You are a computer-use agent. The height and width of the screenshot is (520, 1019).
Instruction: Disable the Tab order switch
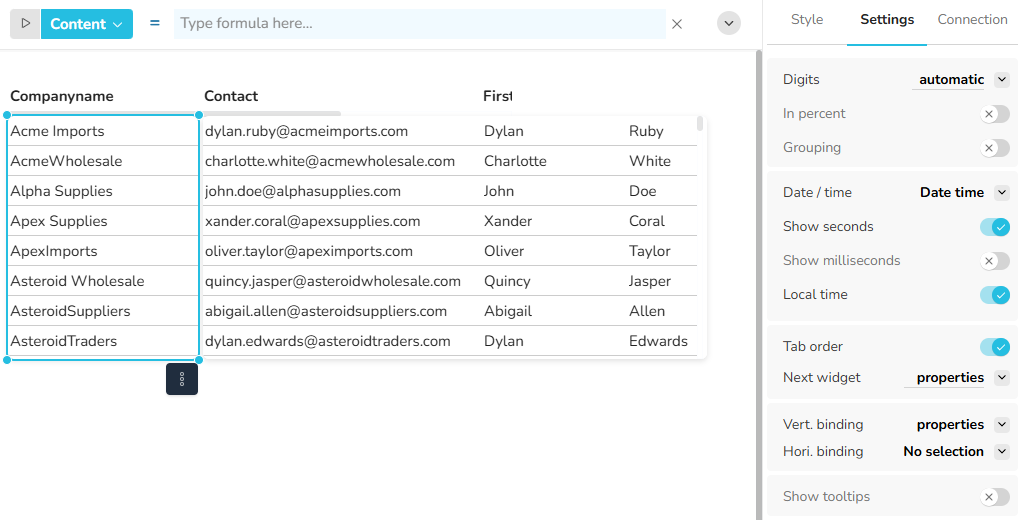tap(994, 347)
